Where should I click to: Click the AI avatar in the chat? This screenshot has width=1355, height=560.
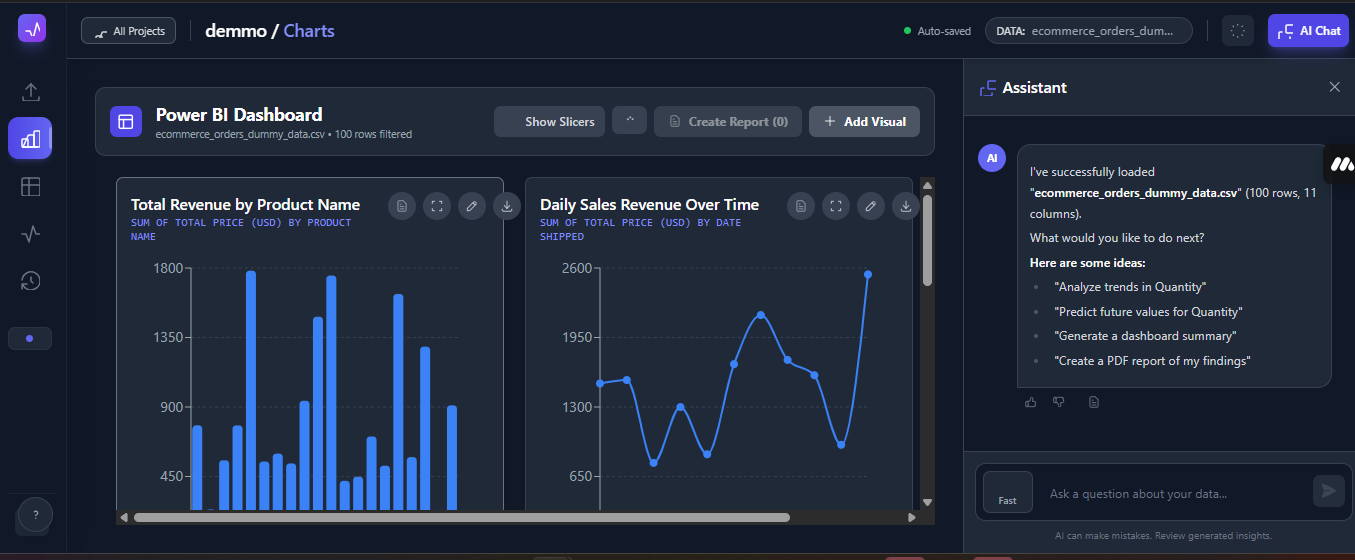pos(992,158)
